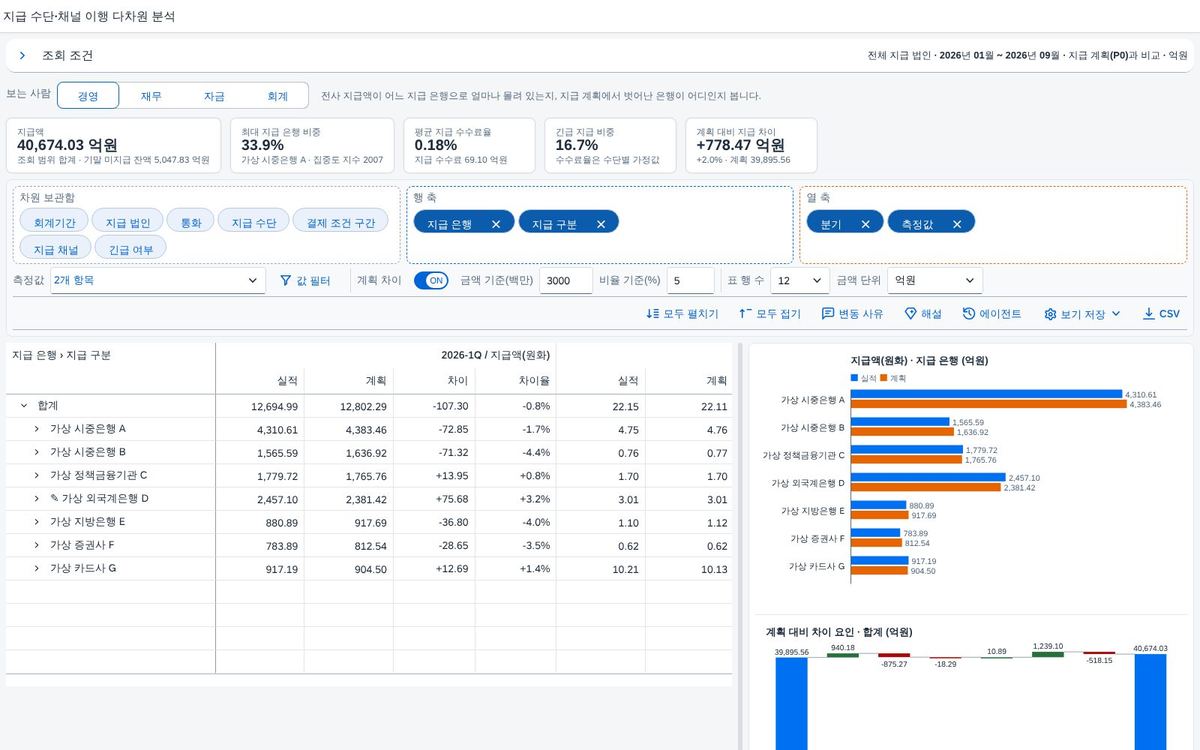This screenshot has height=750, width=1200.
Task: Open the 측정값 2개 항목 dropdown
Action: (x=158, y=281)
